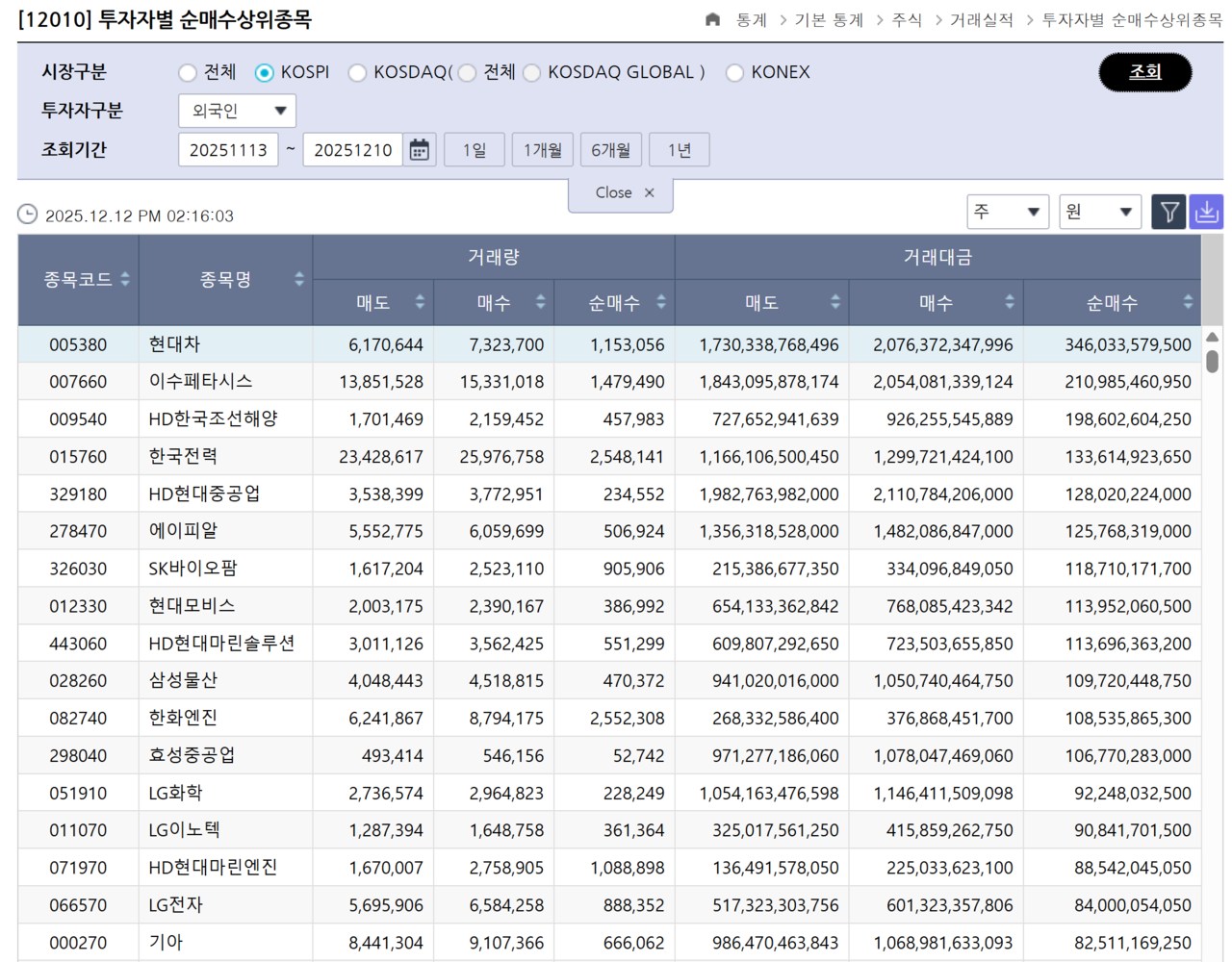
Task: Set period to 1년
Action: coord(680,150)
